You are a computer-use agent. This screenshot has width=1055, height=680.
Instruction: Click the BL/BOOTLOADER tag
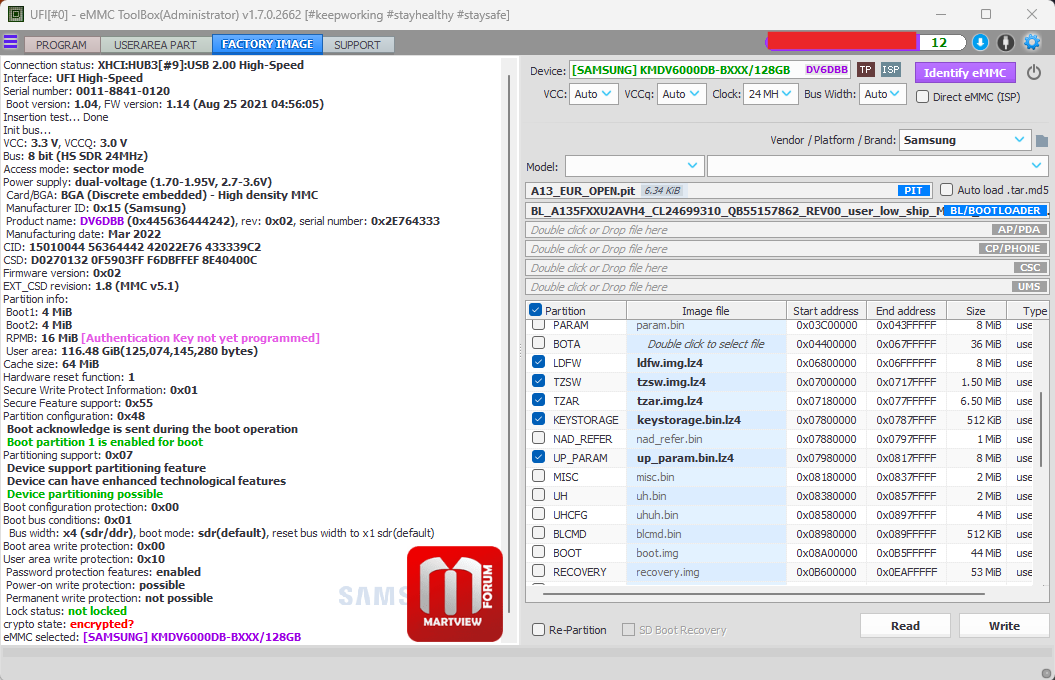coord(995,211)
